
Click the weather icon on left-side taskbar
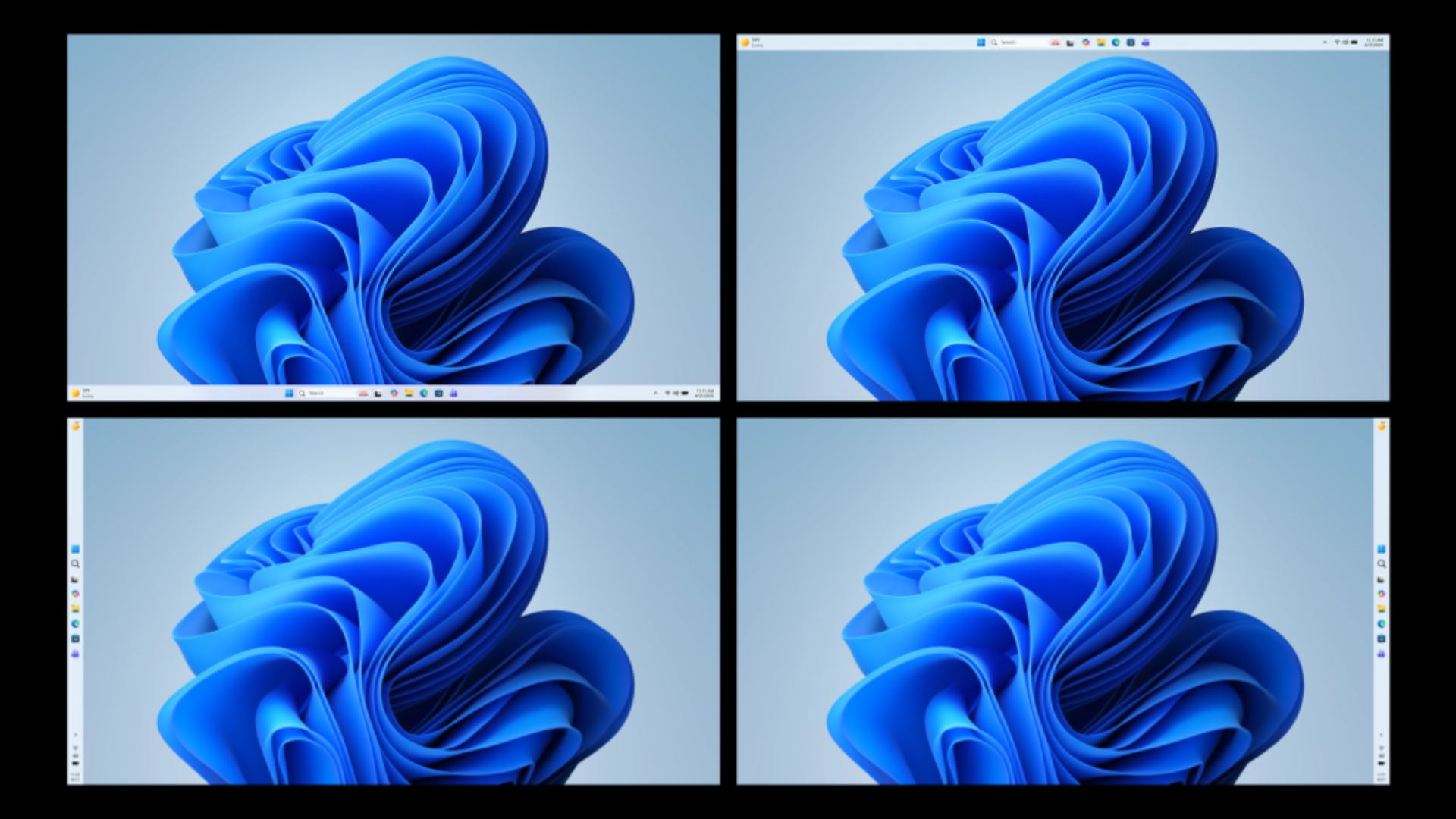tap(75, 426)
